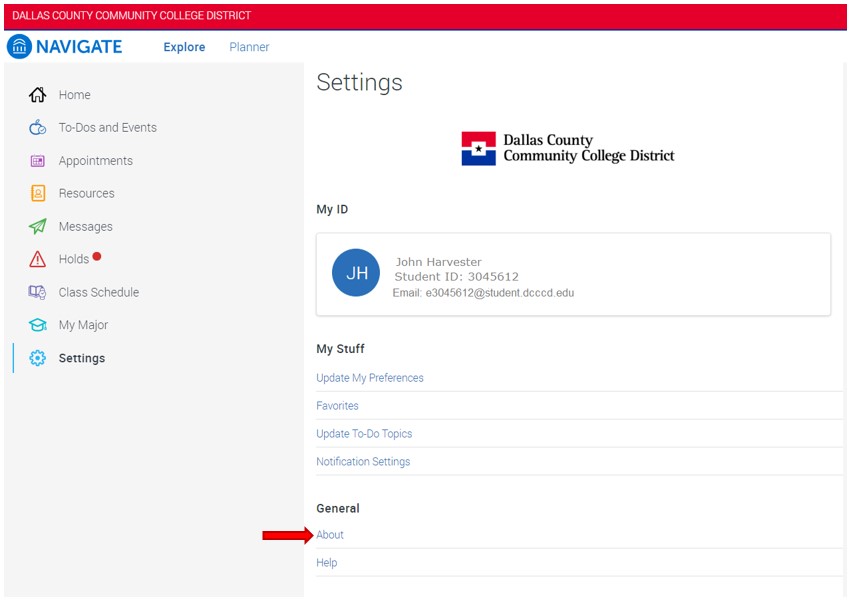Open the Update My Preferences link

[370, 378]
